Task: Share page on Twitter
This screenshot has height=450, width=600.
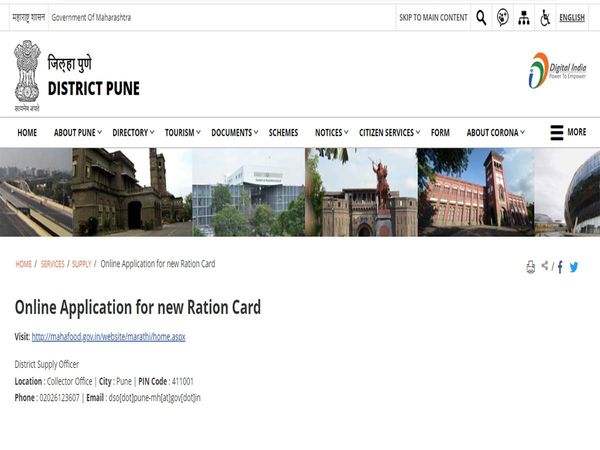Action: coord(574,267)
